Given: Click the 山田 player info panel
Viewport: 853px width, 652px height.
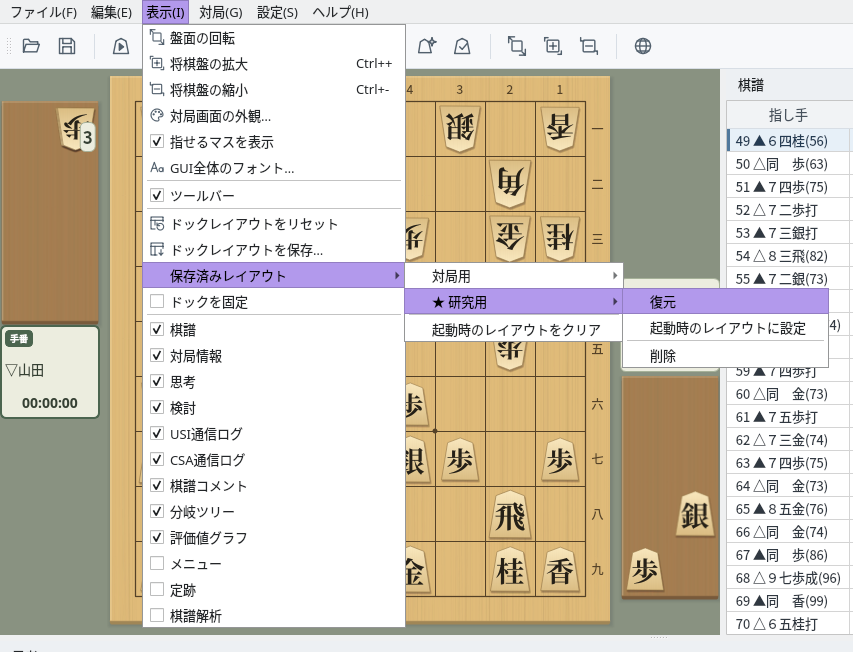Looking at the screenshot, I should pos(50,372).
